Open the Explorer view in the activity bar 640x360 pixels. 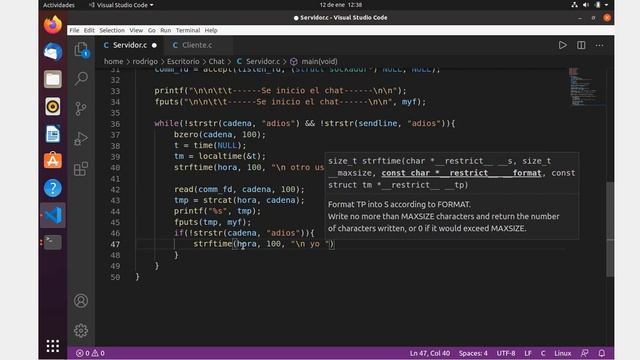[x=81, y=50]
